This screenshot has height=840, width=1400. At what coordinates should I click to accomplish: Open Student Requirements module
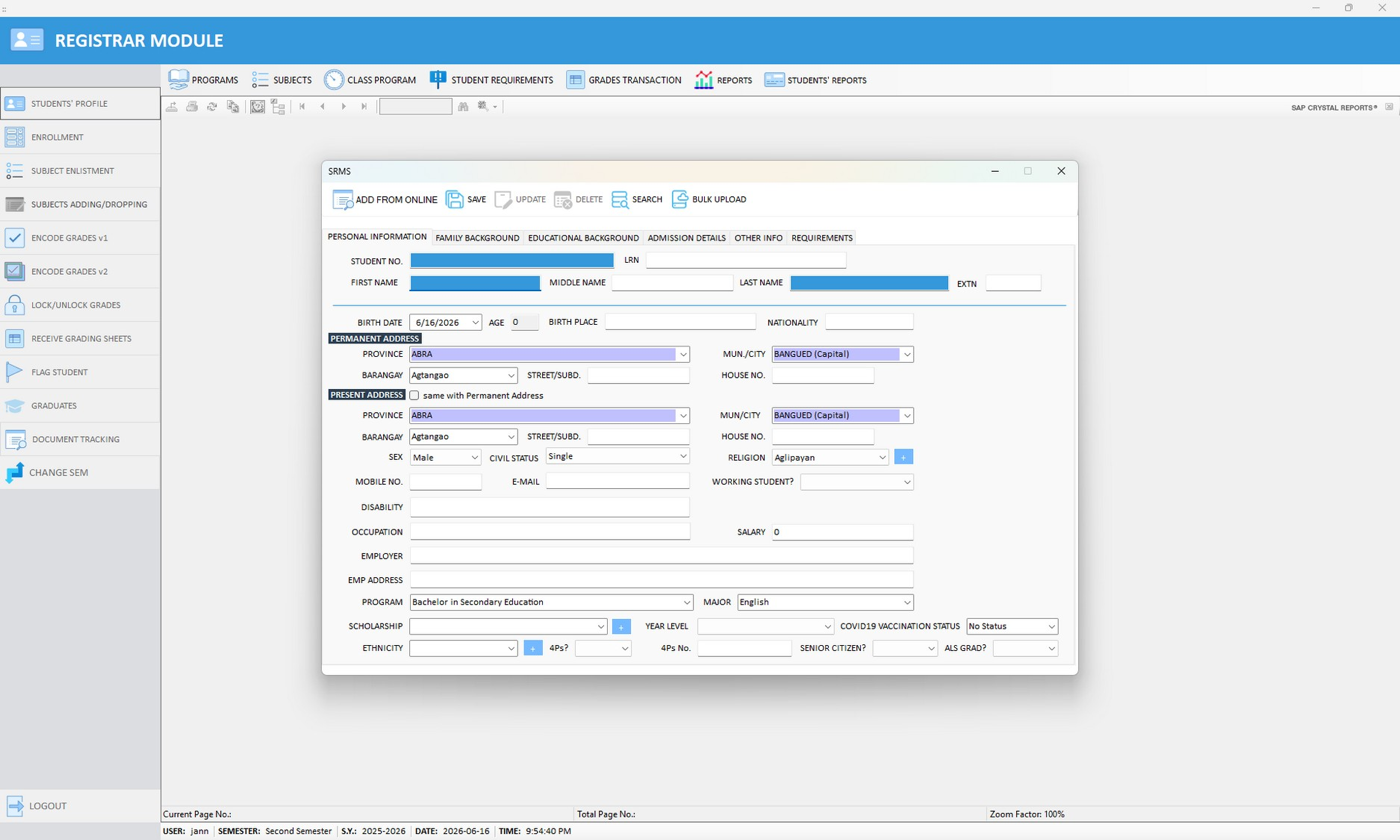coord(491,80)
